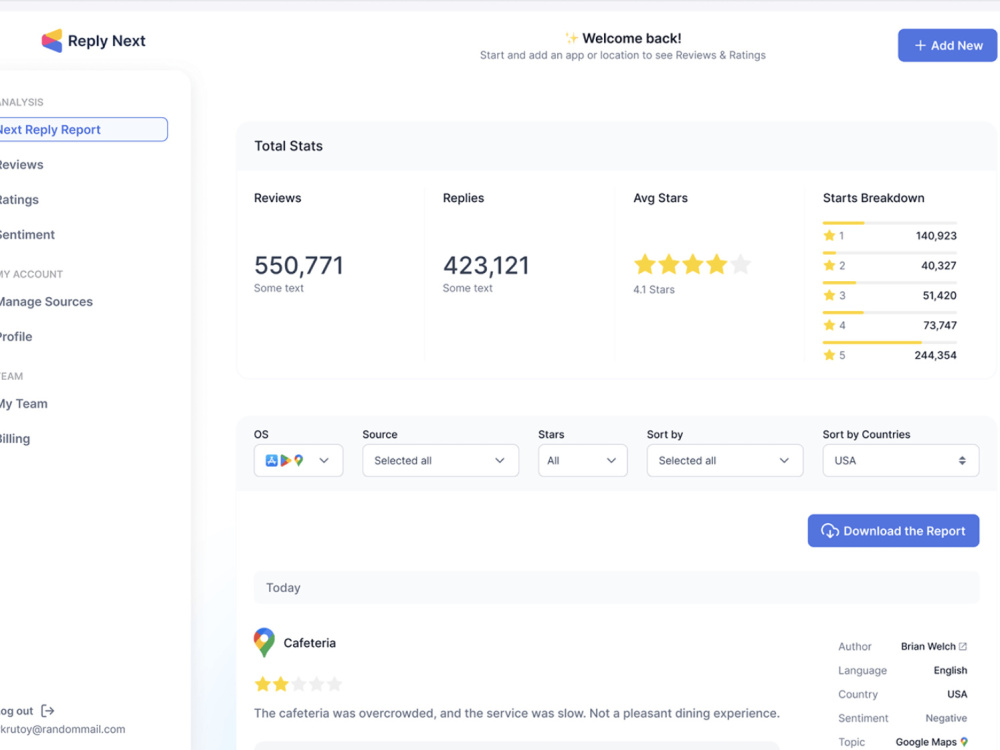The width and height of the screenshot is (1000, 750).
Task: Open Billing in the sidebar
Action: coord(15,439)
